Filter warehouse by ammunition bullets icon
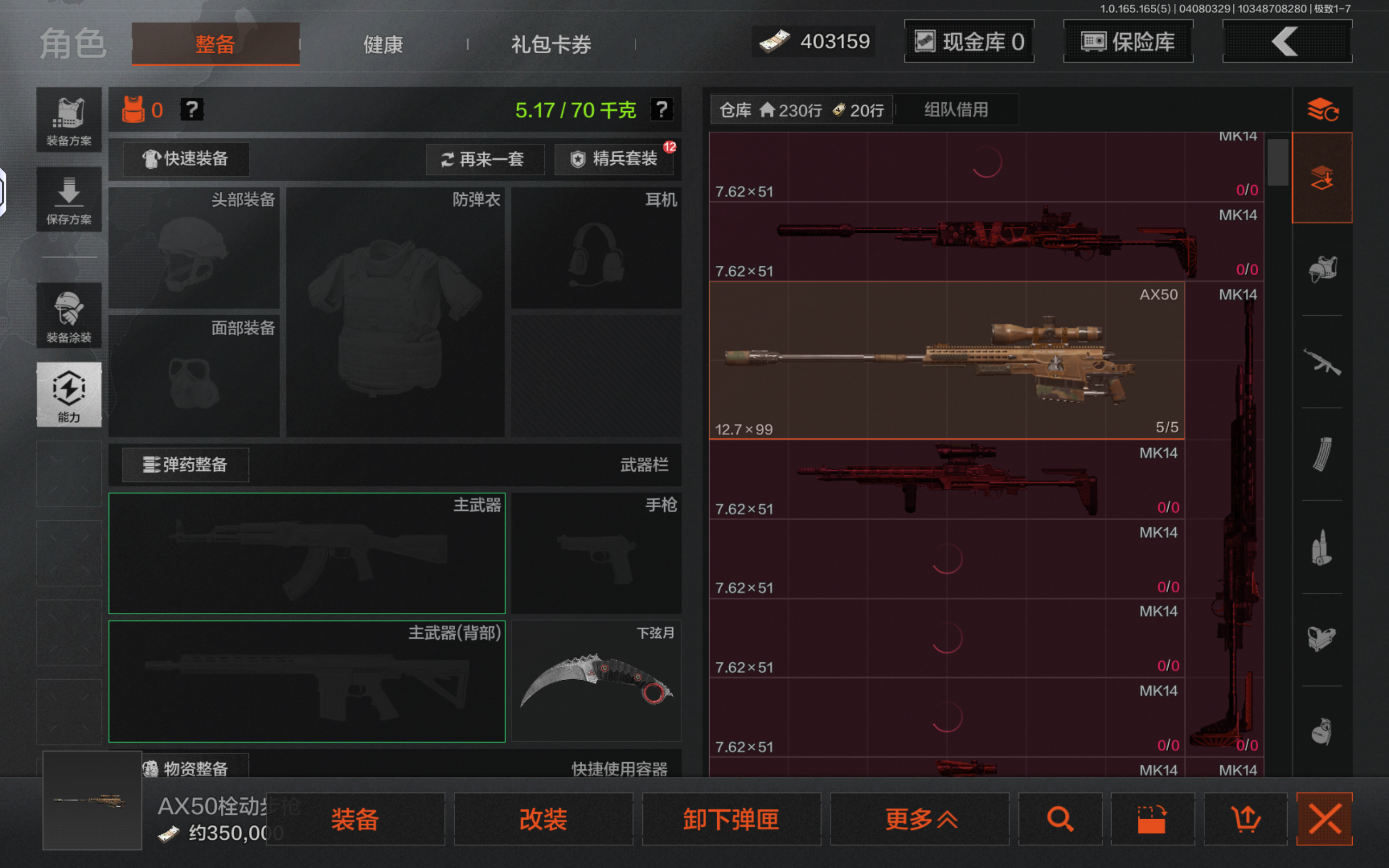The height and width of the screenshot is (868, 1389). point(1322,547)
